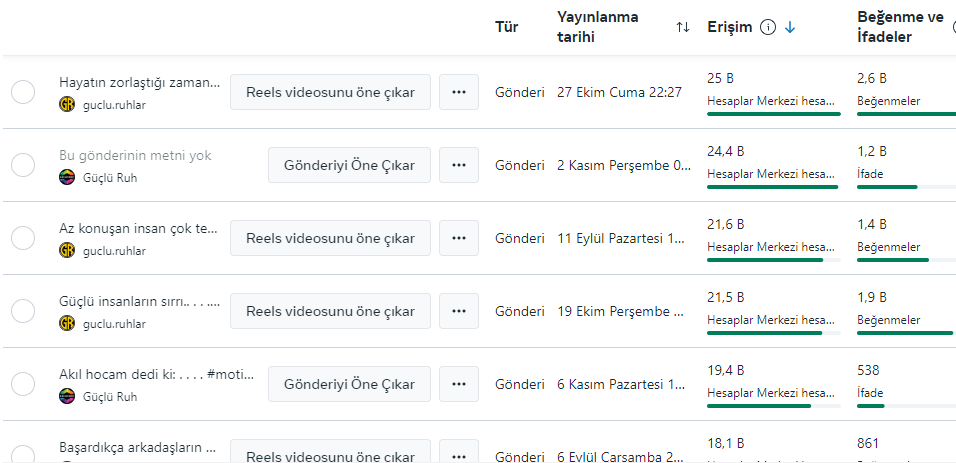The width and height of the screenshot is (956, 463).
Task: Open more options for Hayatın zorlaştığı zaman post
Action: tap(458, 92)
